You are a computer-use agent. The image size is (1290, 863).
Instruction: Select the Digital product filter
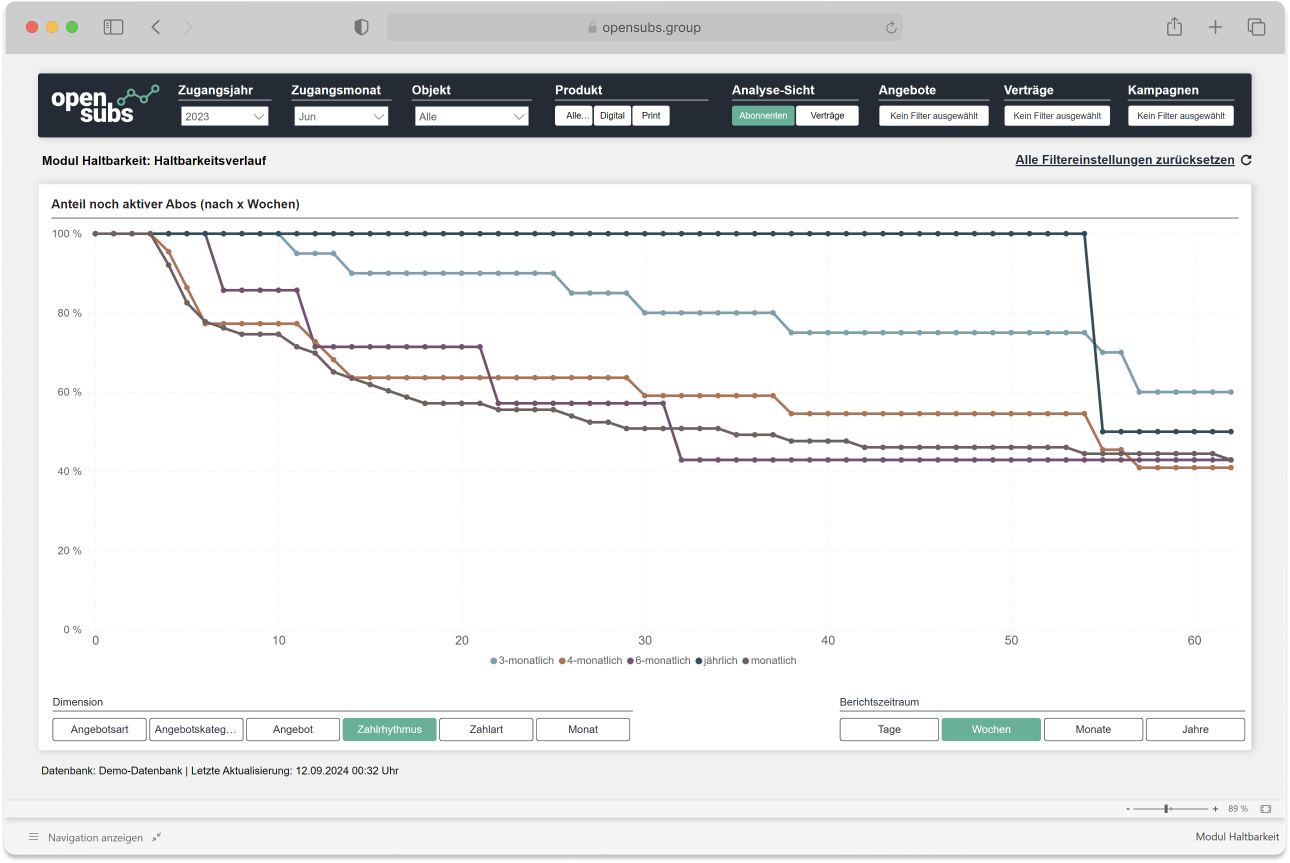tap(612, 116)
